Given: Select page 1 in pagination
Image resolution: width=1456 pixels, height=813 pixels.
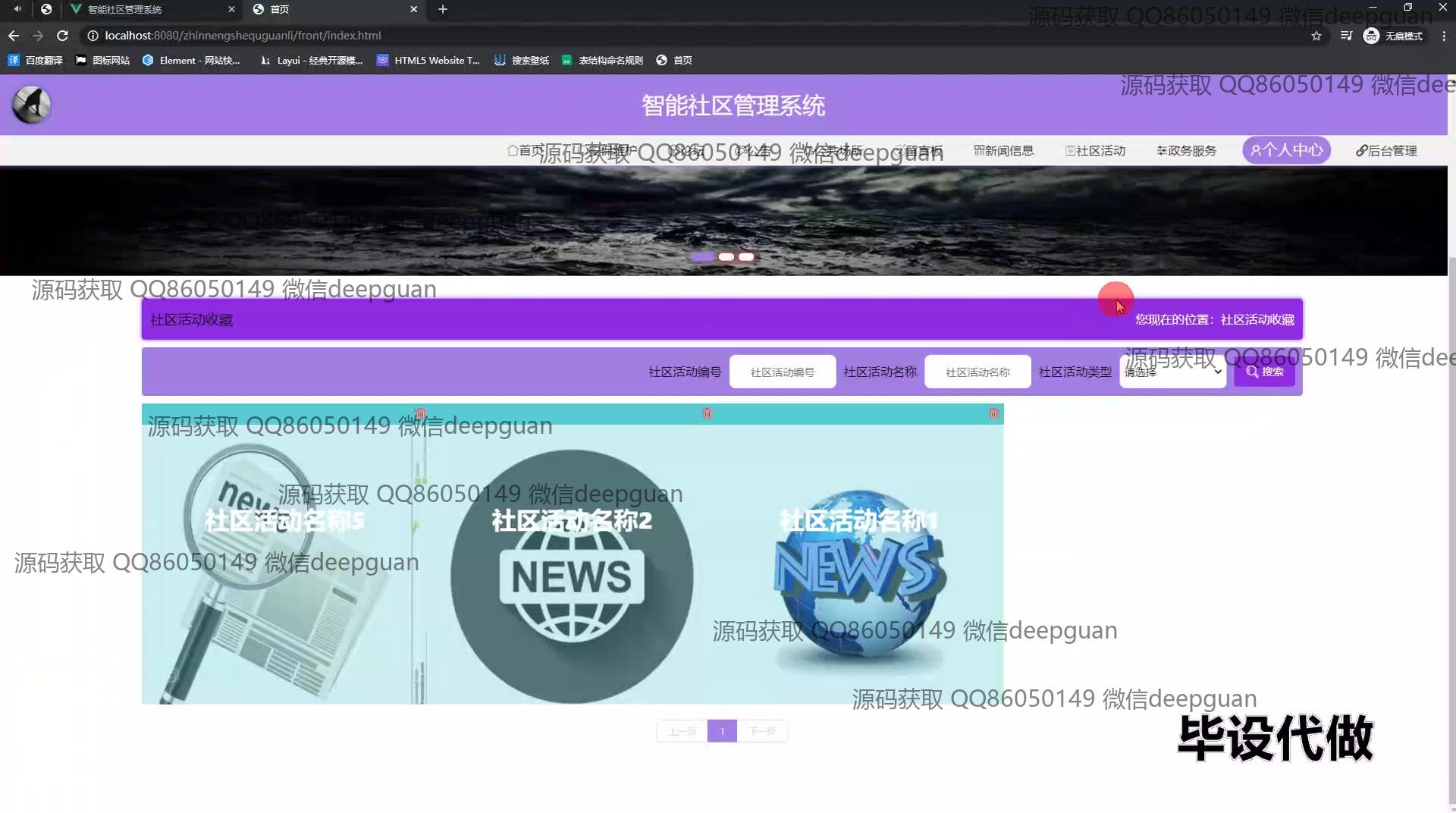Looking at the screenshot, I should click(722, 731).
